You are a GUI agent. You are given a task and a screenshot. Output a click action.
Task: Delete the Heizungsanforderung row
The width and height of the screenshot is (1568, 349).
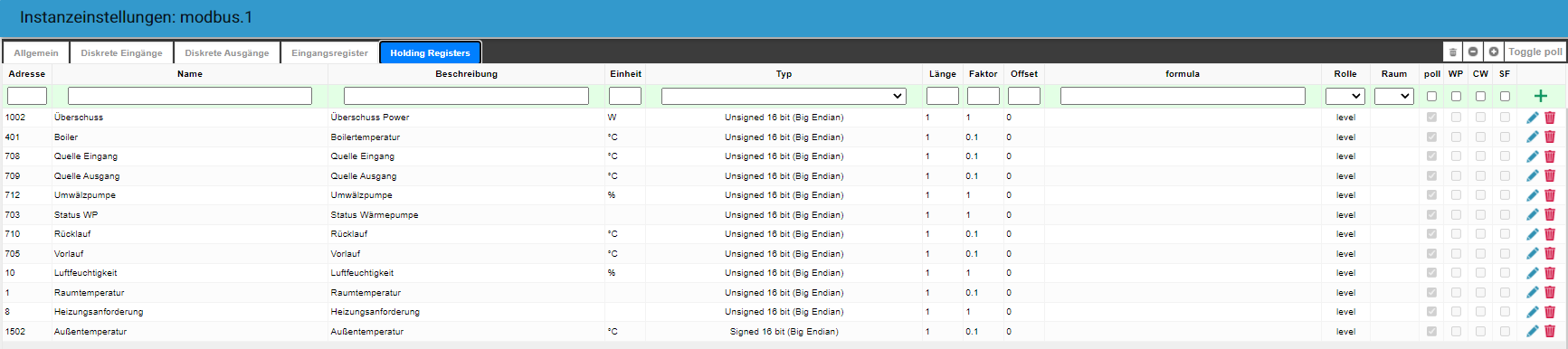pyautogui.click(x=1550, y=312)
